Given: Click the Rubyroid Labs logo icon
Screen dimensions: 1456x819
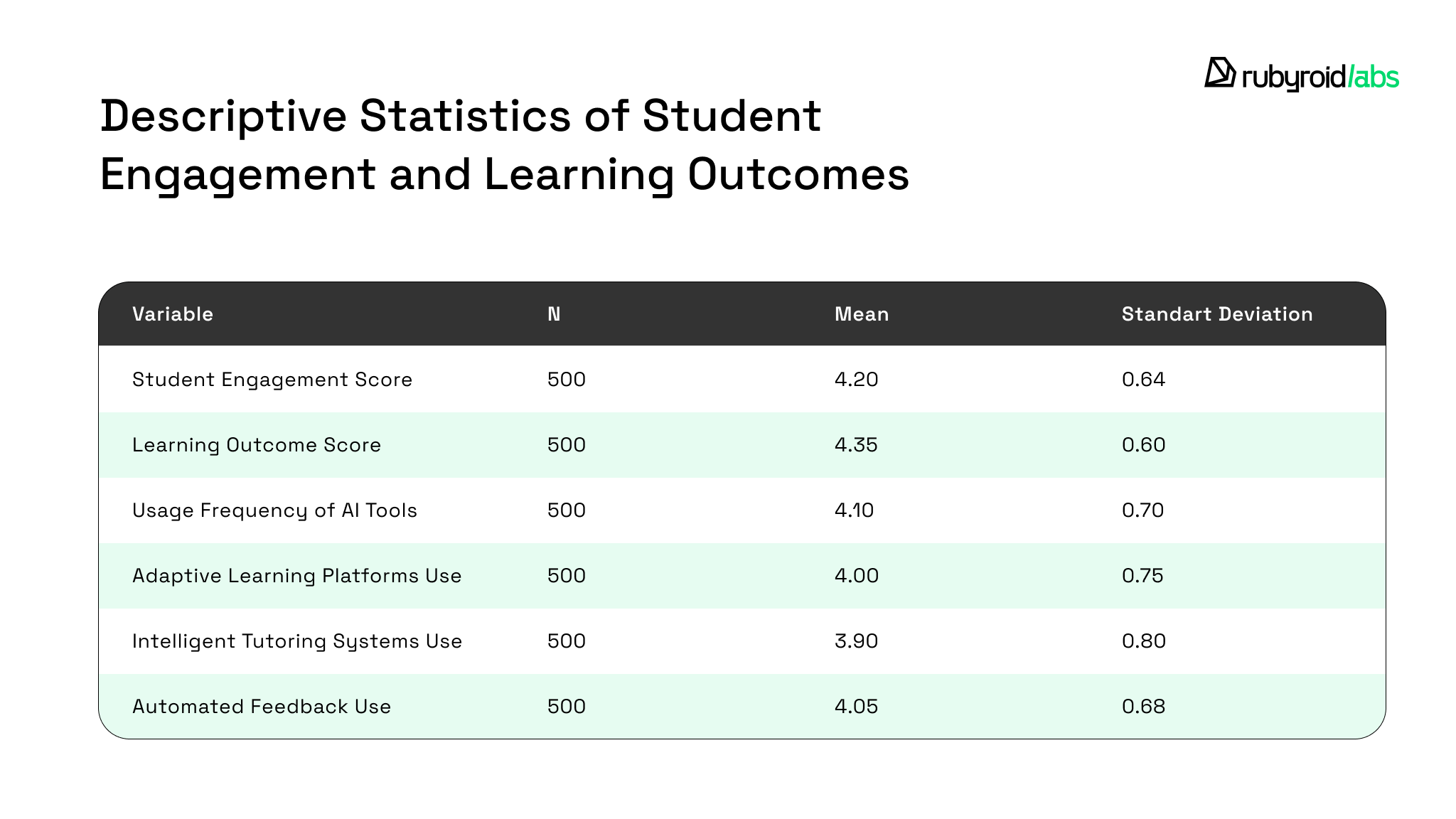Looking at the screenshot, I should (x=1219, y=73).
